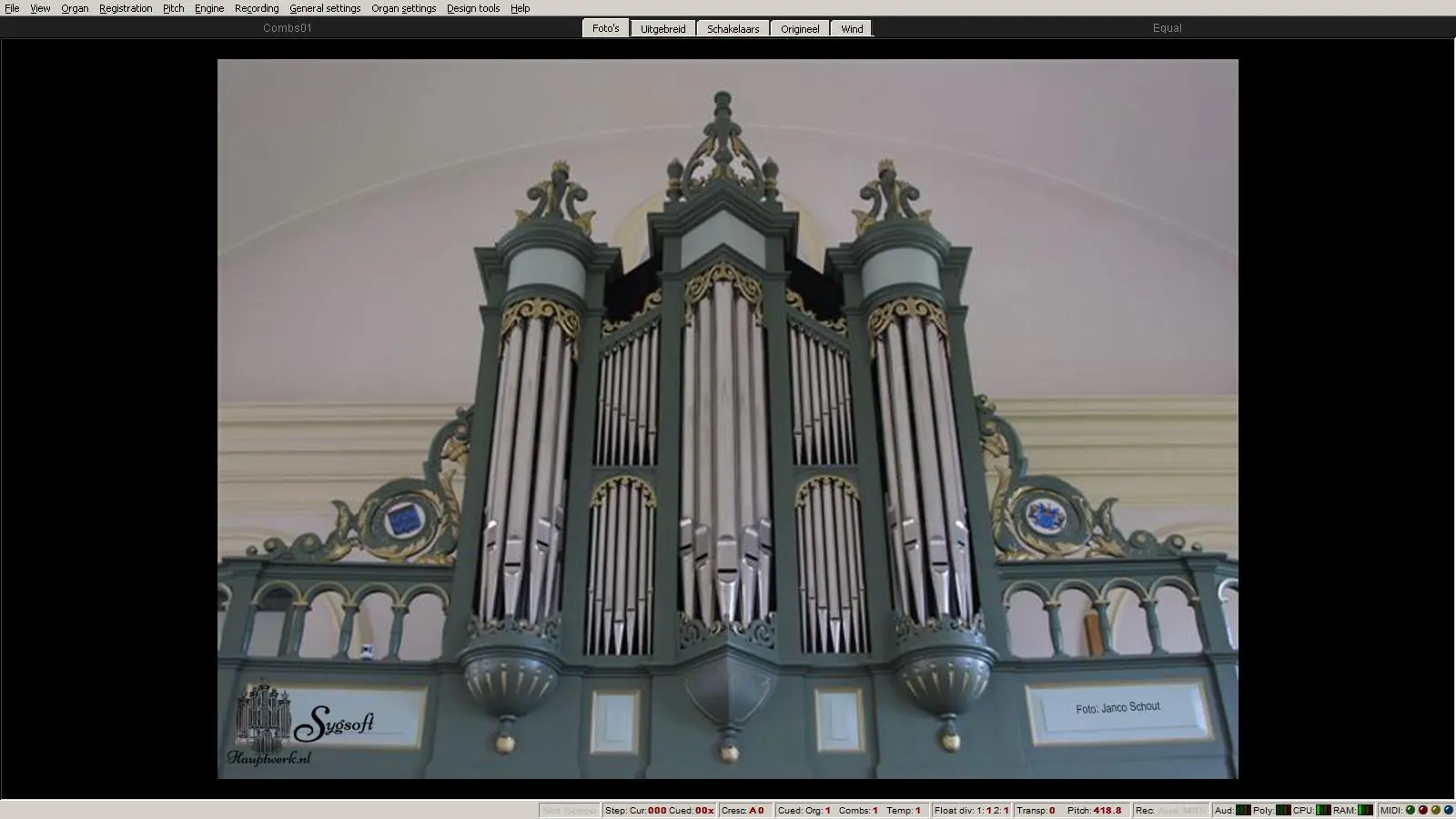The image size is (1456, 819).
Task: Open the Engine menu
Action: point(209,8)
